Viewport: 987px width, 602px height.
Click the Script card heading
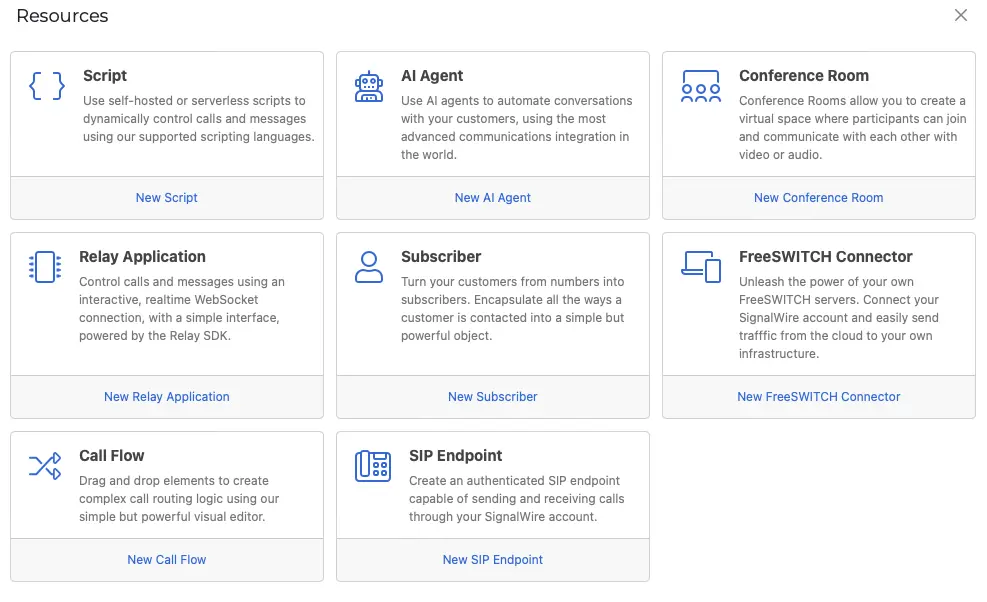click(x=105, y=76)
